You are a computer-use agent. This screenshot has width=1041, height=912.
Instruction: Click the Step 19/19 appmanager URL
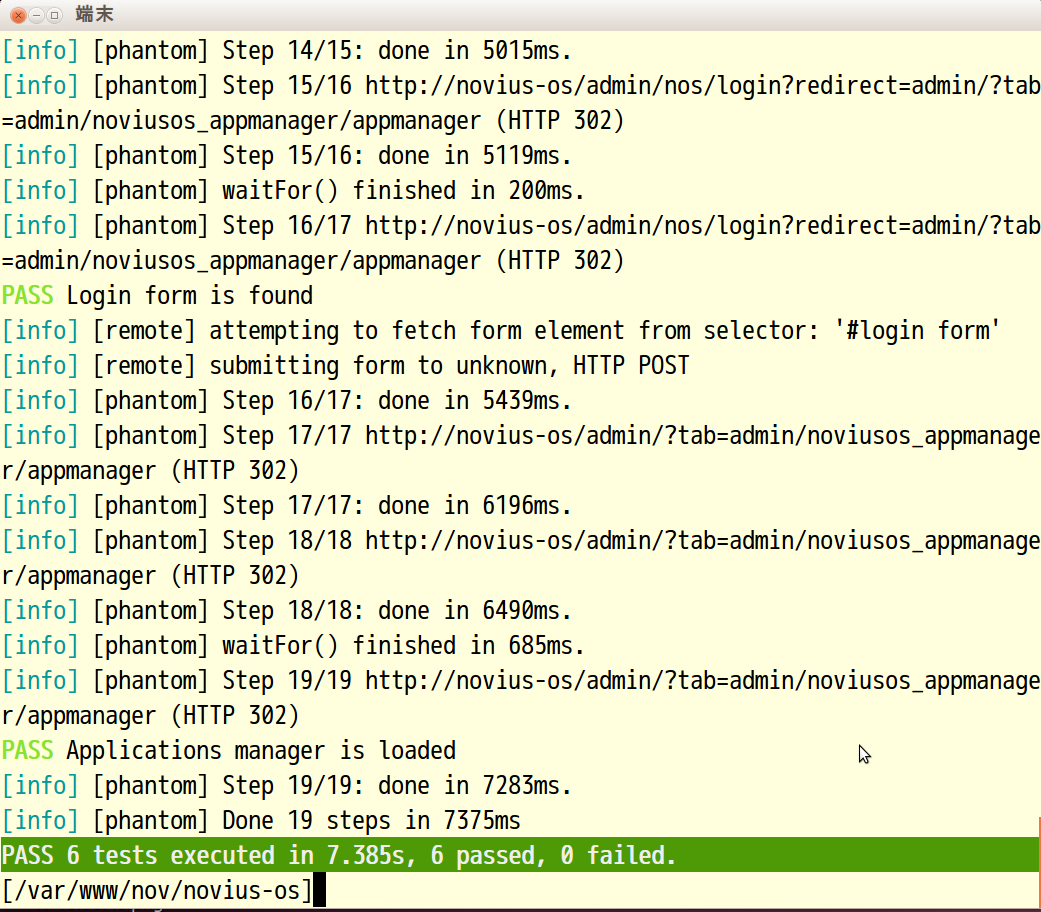[520, 698]
